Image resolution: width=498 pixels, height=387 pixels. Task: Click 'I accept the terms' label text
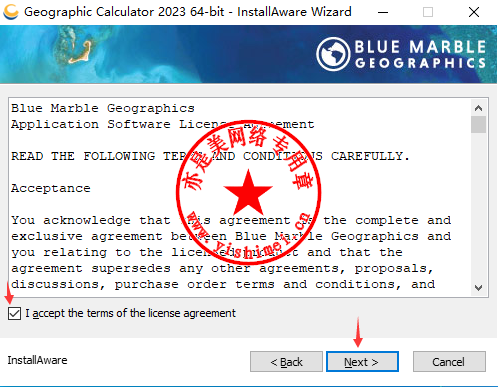131,313
